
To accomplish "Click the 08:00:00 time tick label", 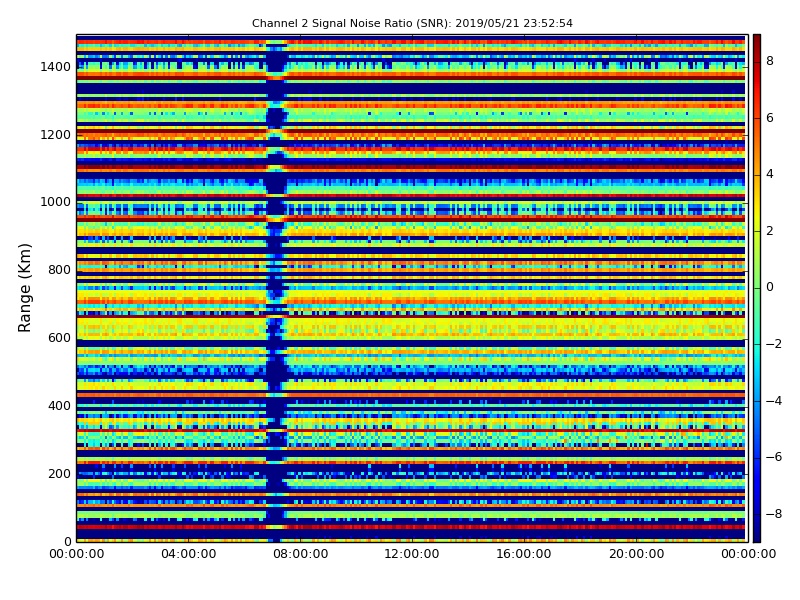I will pos(301,554).
